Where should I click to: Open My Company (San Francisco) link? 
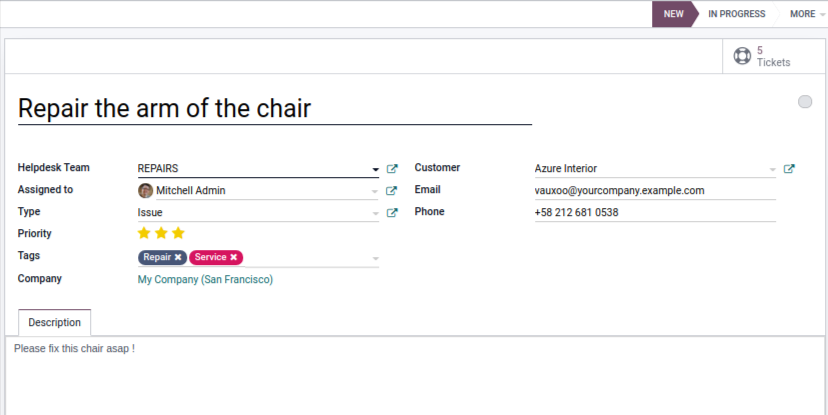click(x=205, y=280)
